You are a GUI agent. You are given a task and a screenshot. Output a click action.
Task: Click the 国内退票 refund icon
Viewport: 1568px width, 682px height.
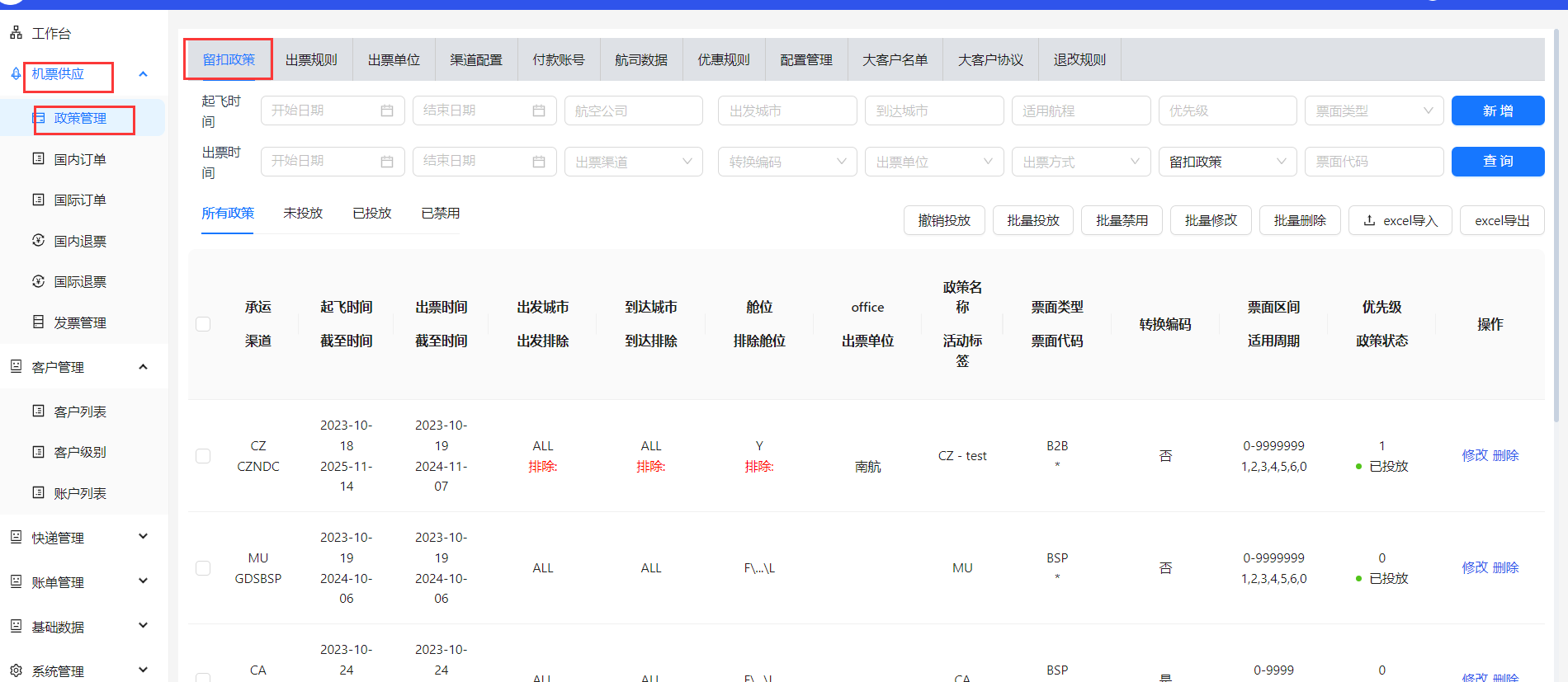tap(38, 241)
